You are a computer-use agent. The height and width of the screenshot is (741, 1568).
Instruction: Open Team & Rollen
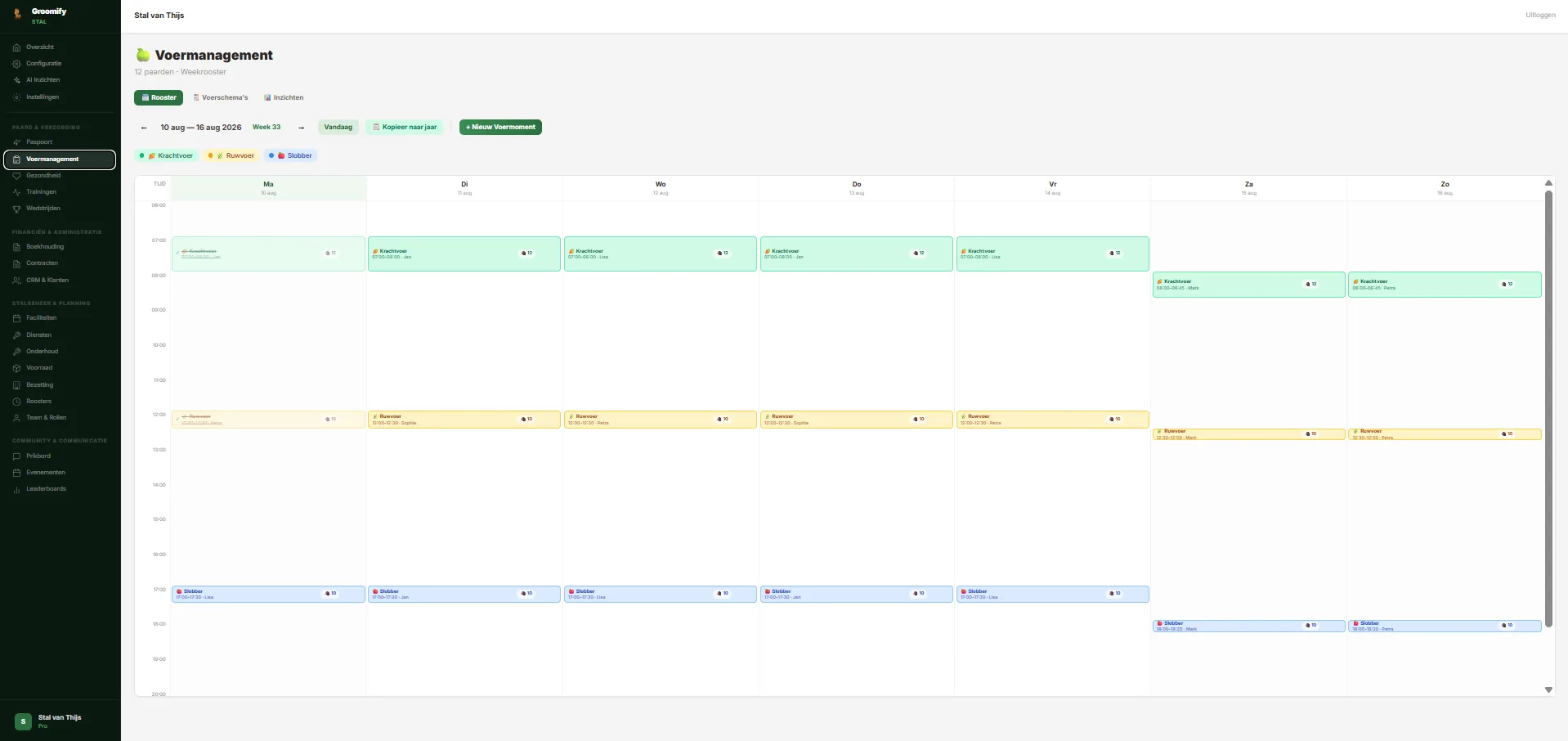[60, 418]
